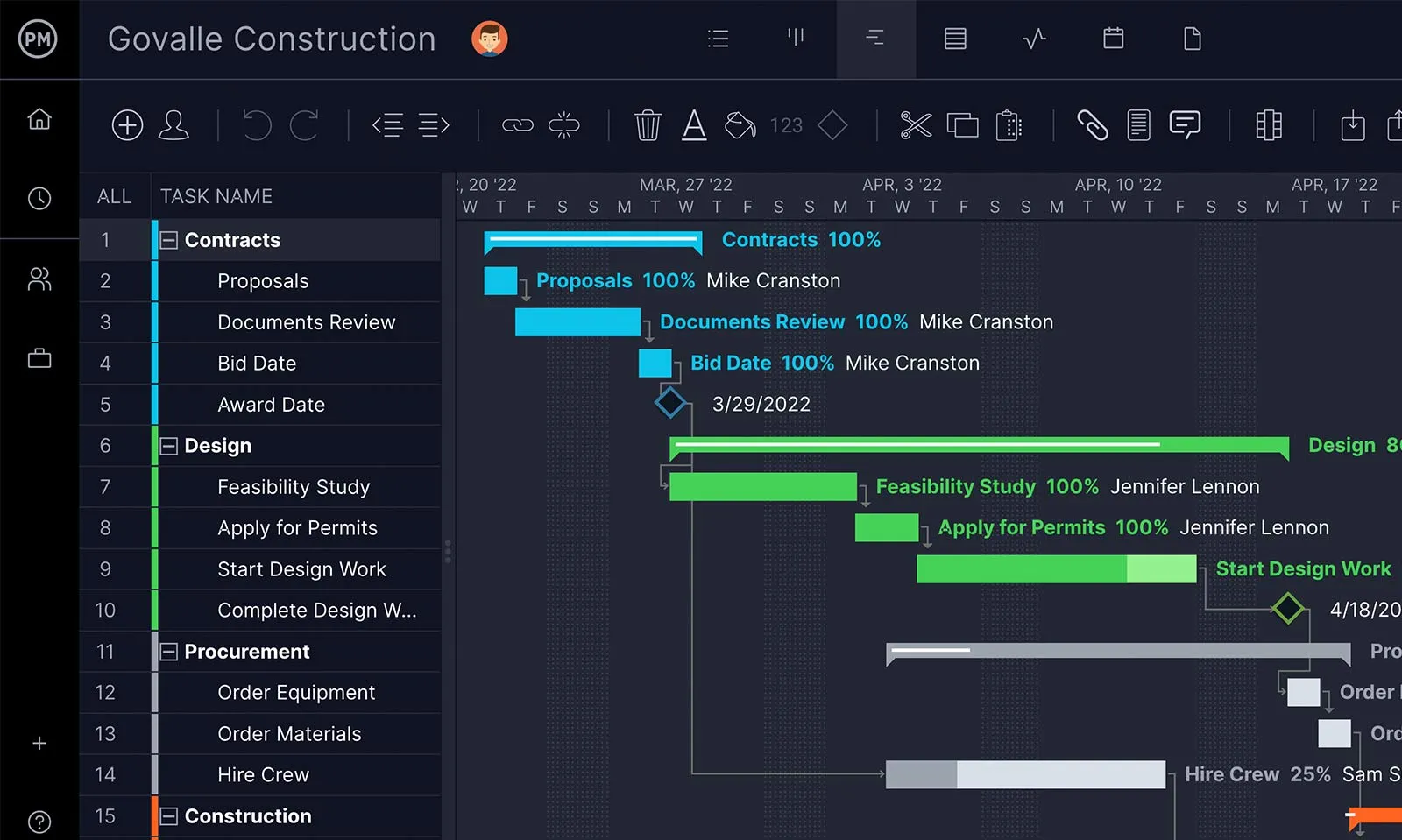Create a new task with the plus icon
1402x840 pixels.
[x=126, y=124]
